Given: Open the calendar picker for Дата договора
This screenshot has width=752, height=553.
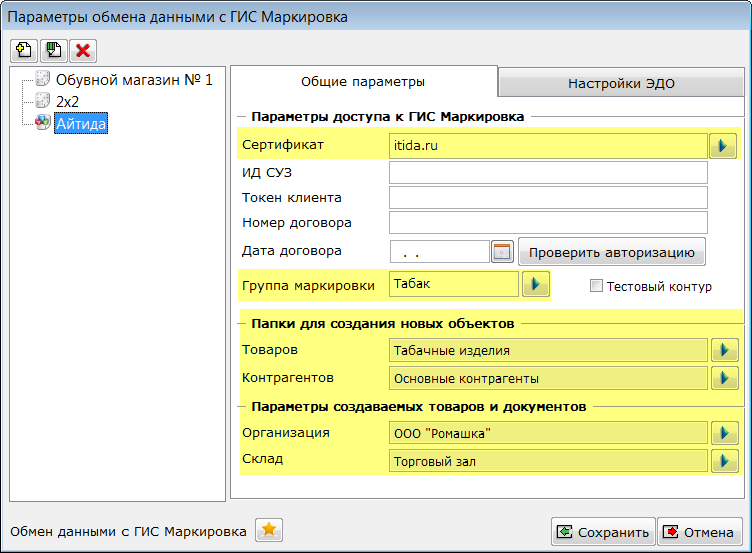Looking at the screenshot, I should [x=502, y=251].
